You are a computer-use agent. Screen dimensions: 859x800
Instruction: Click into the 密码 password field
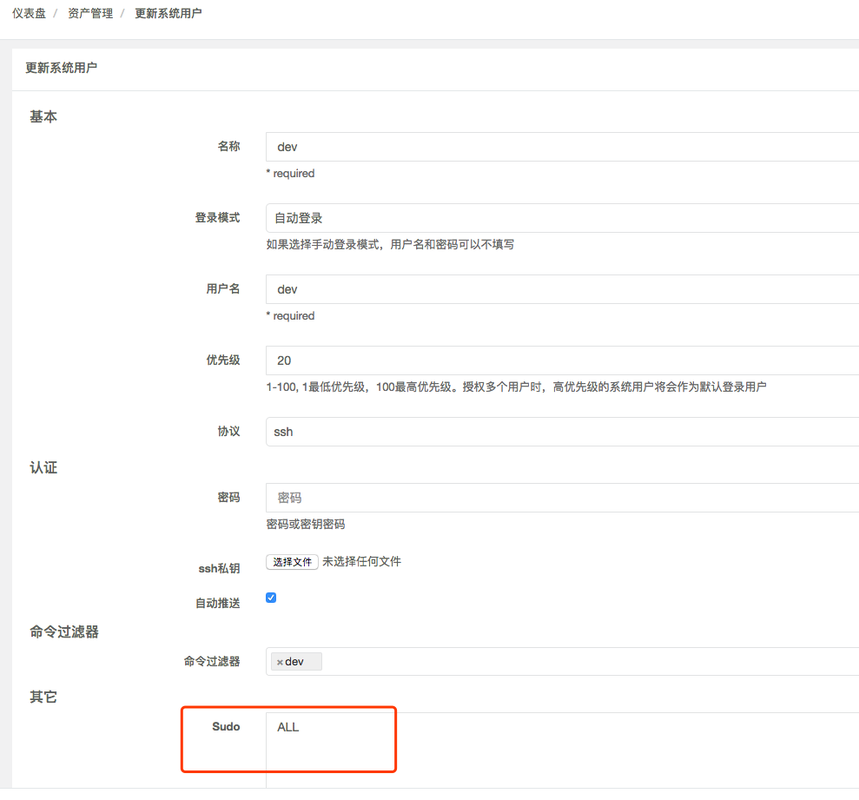coord(562,498)
